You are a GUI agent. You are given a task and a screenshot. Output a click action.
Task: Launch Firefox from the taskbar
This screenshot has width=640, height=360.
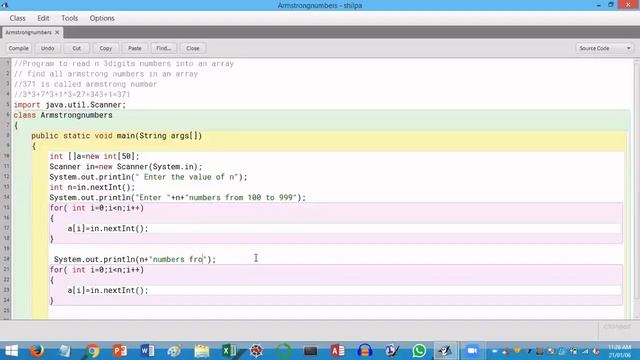pyautogui.click(x=37, y=351)
